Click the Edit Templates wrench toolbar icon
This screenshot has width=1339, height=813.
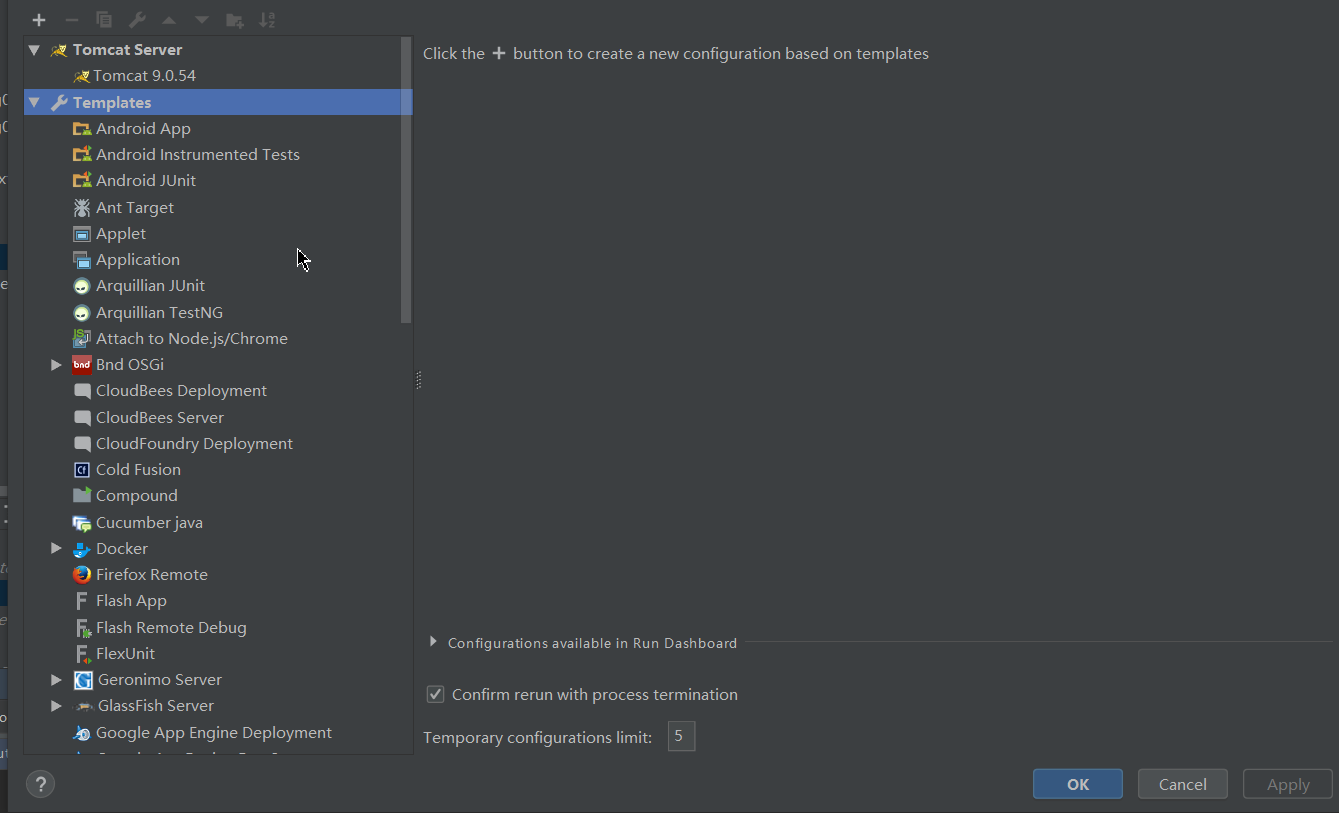pos(137,20)
